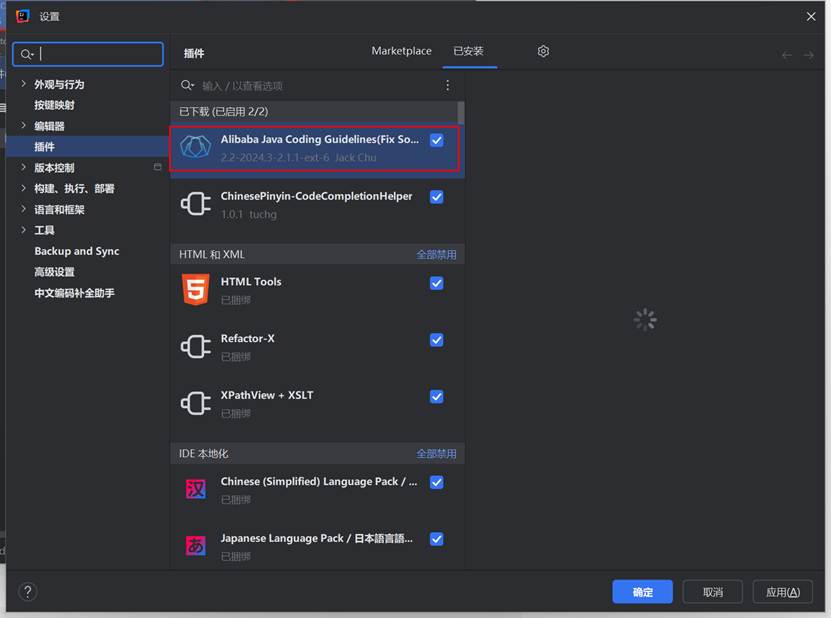Click the loading progress spinner

pyautogui.click(x=644, y=319)
